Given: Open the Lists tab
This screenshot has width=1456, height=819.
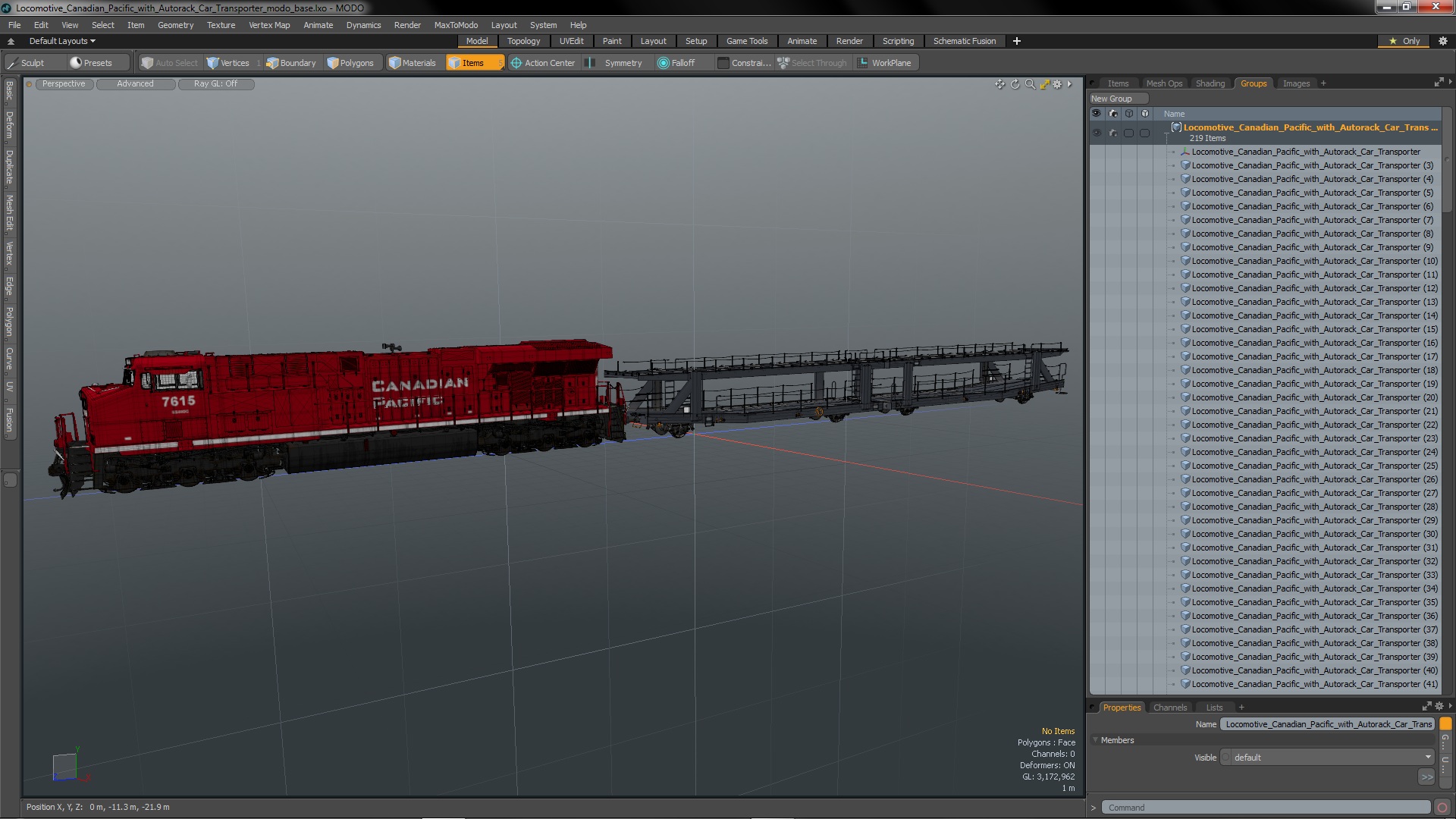Looking at the screenshot, I should (1214, 708).
